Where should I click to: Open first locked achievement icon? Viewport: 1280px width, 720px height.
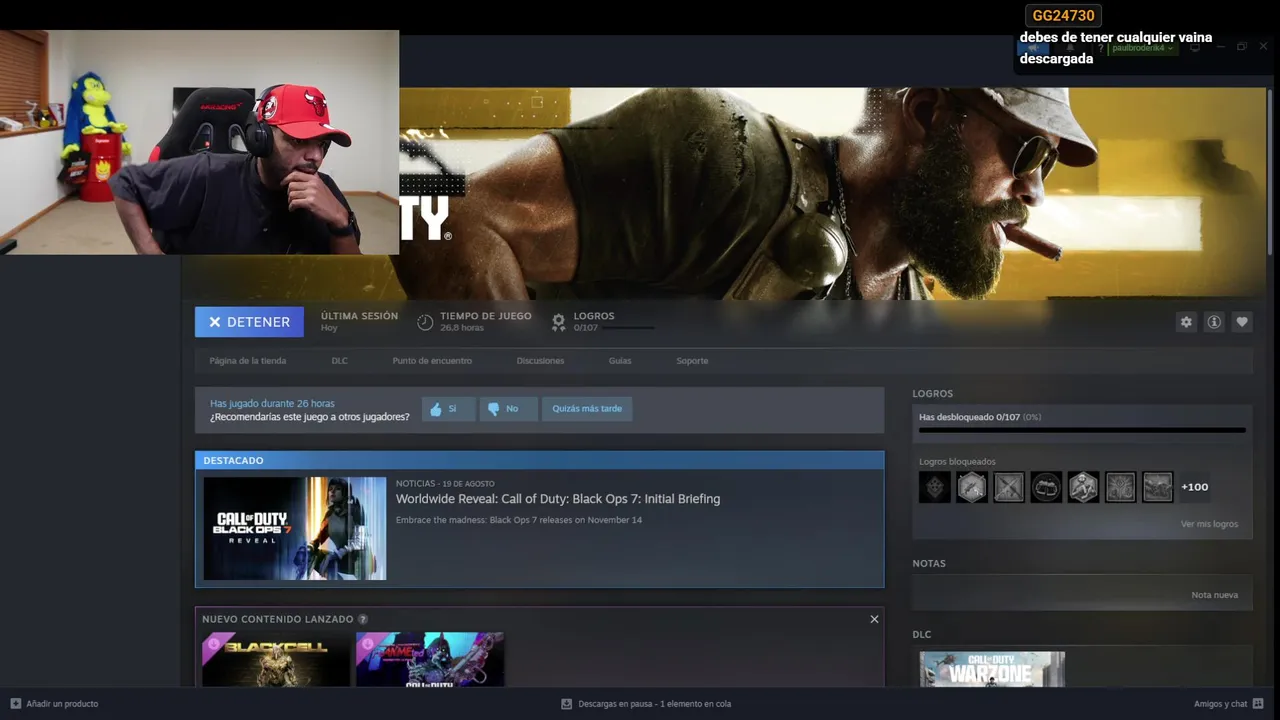[935, 487]
